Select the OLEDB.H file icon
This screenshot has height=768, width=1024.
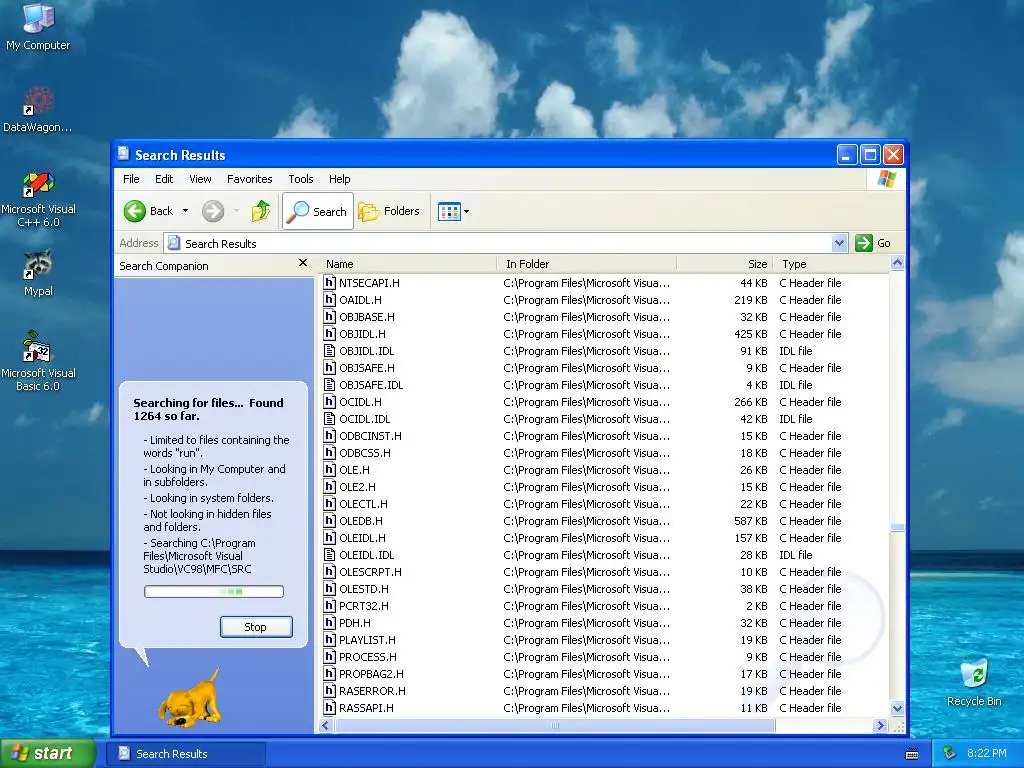point(330,520)
